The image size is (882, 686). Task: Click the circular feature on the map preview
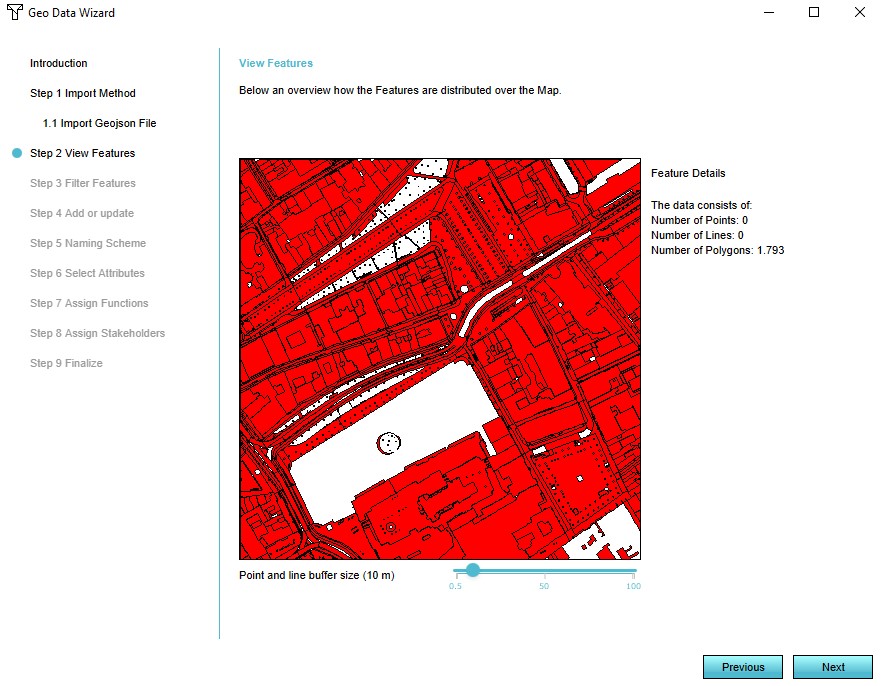pyautogui.click(x=388, y=441)
